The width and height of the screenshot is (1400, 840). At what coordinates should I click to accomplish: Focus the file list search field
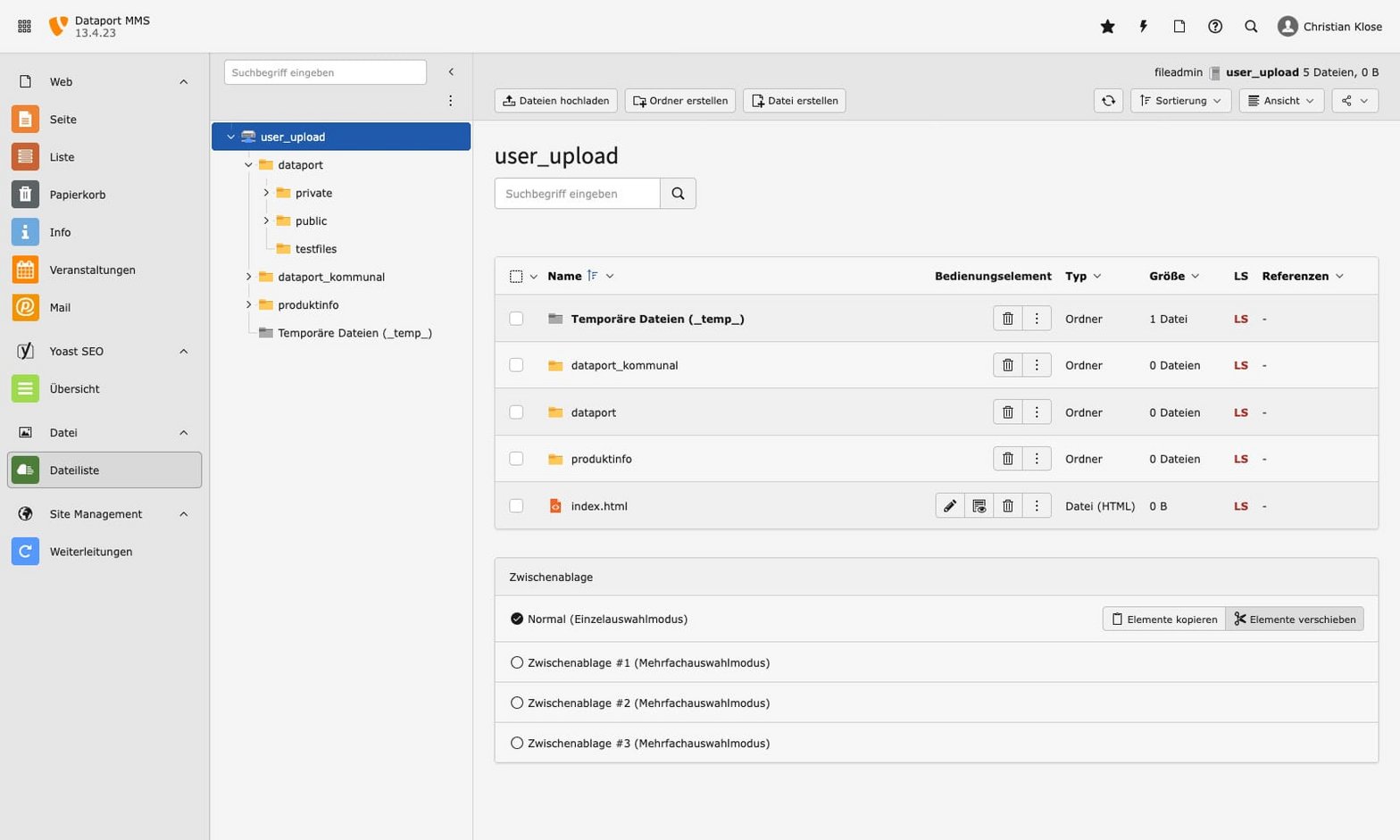577,194
